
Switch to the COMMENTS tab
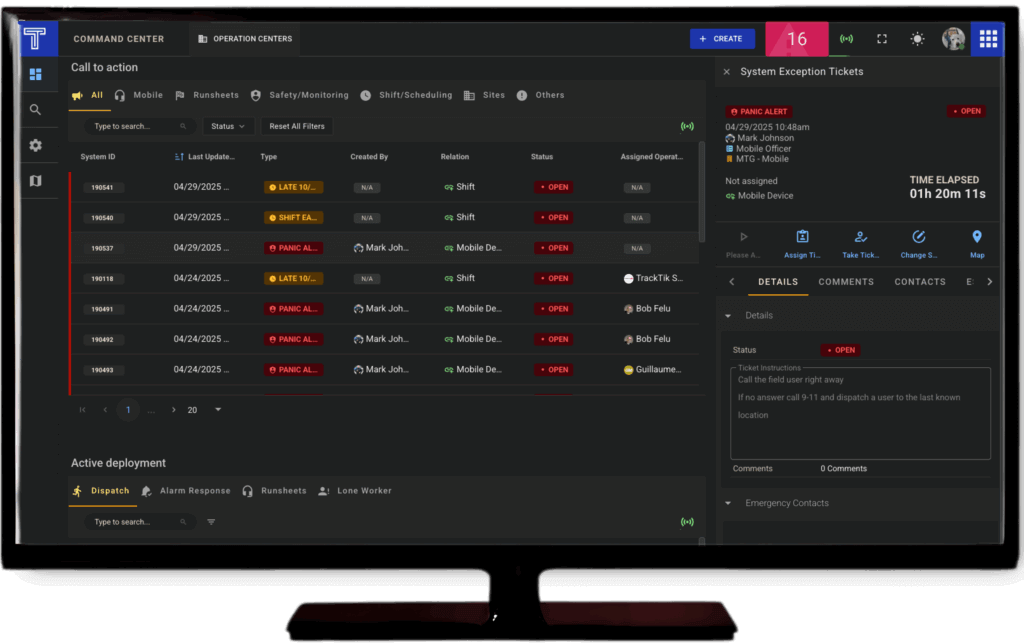(846, 282)
